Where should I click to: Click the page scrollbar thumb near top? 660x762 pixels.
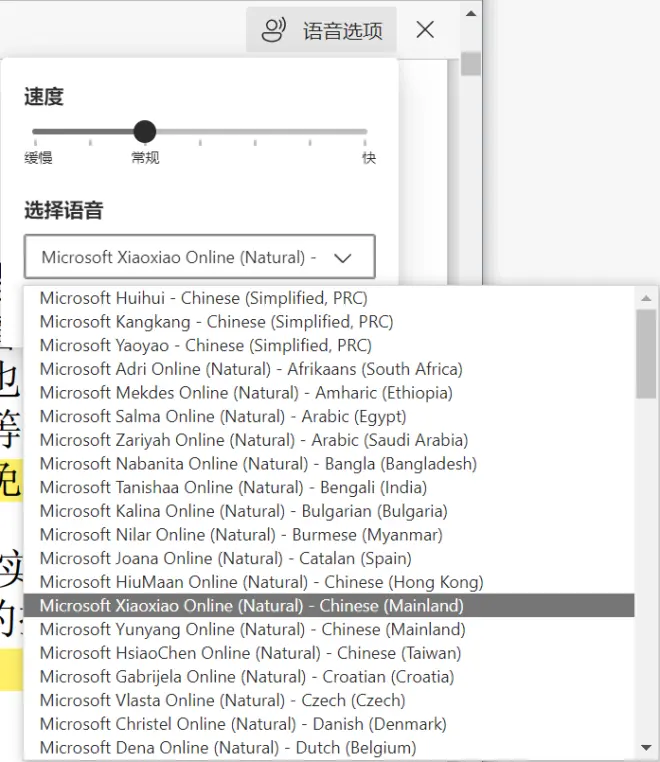[471, 63]
